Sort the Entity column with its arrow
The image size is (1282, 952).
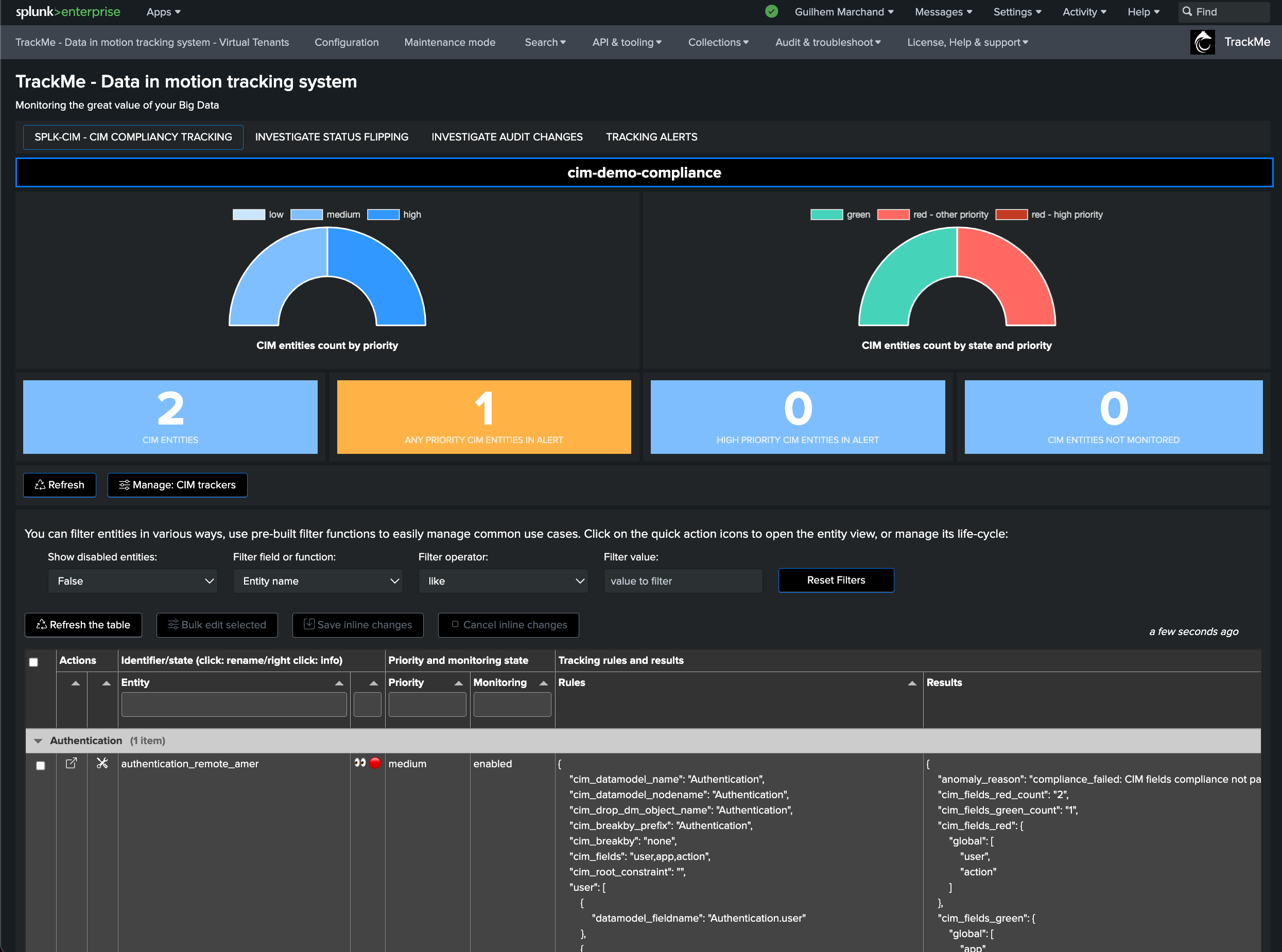[x=339, y=683]
